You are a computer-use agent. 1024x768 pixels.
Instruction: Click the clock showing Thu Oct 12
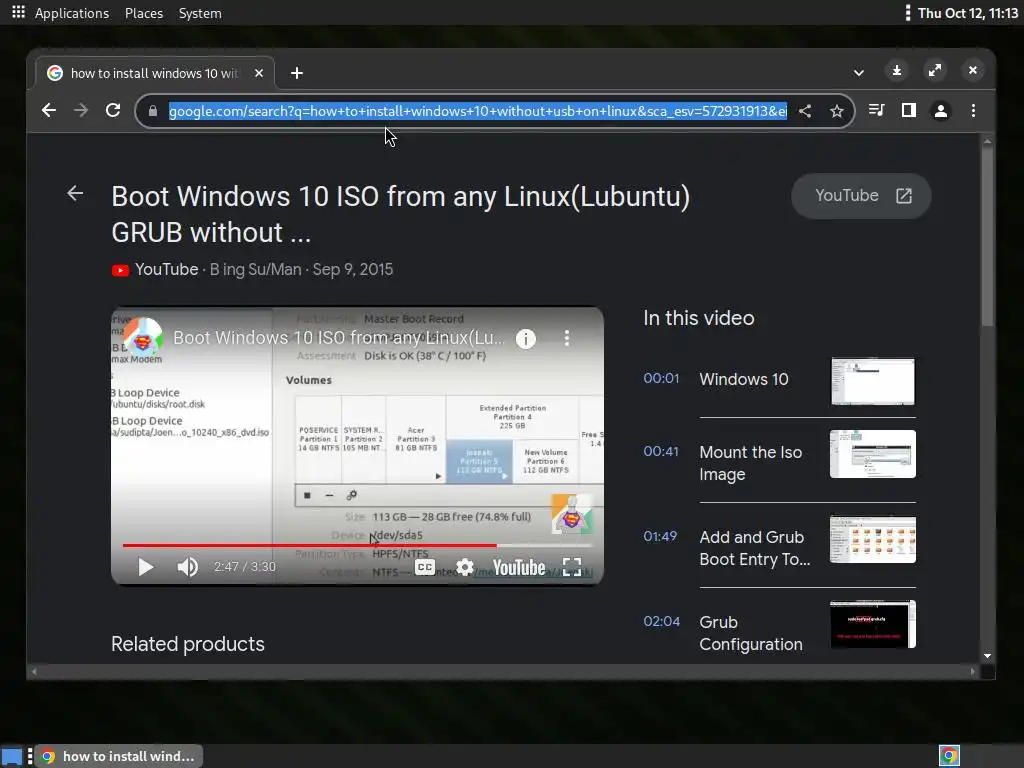pyautogui.click(x=967, y=13)
